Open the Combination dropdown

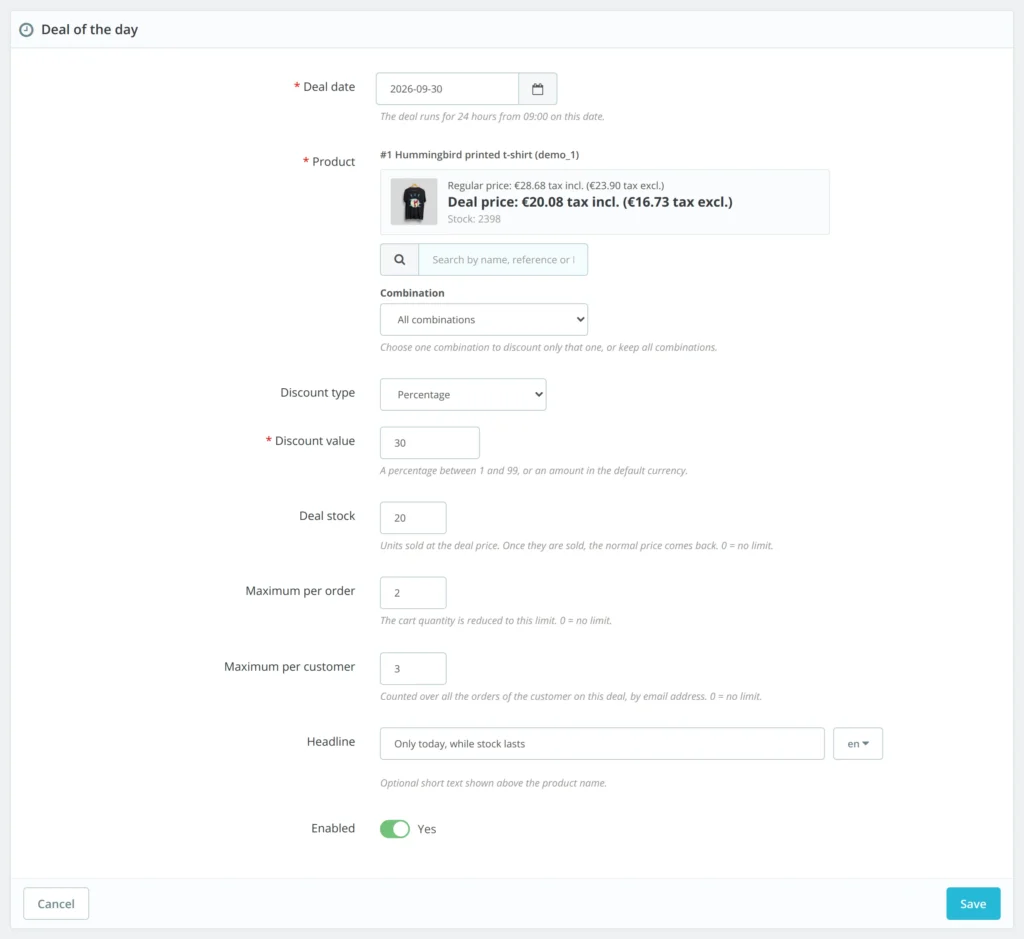coord(484,320)
